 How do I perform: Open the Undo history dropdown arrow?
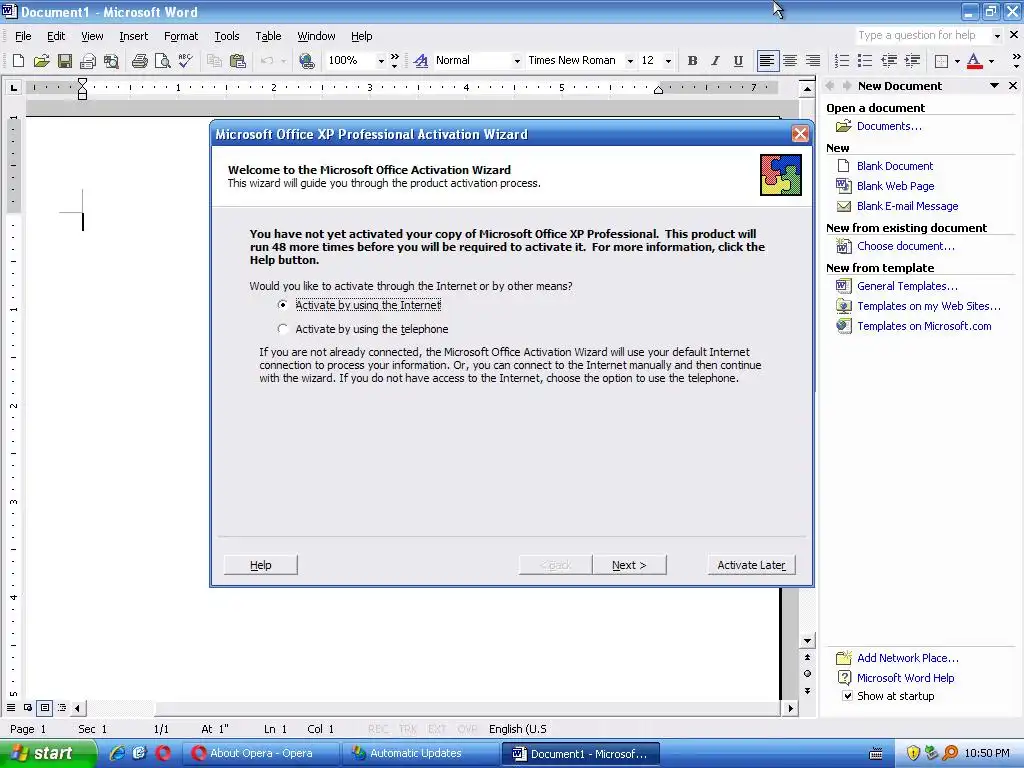pyautogui.click(x=283, y=61)
